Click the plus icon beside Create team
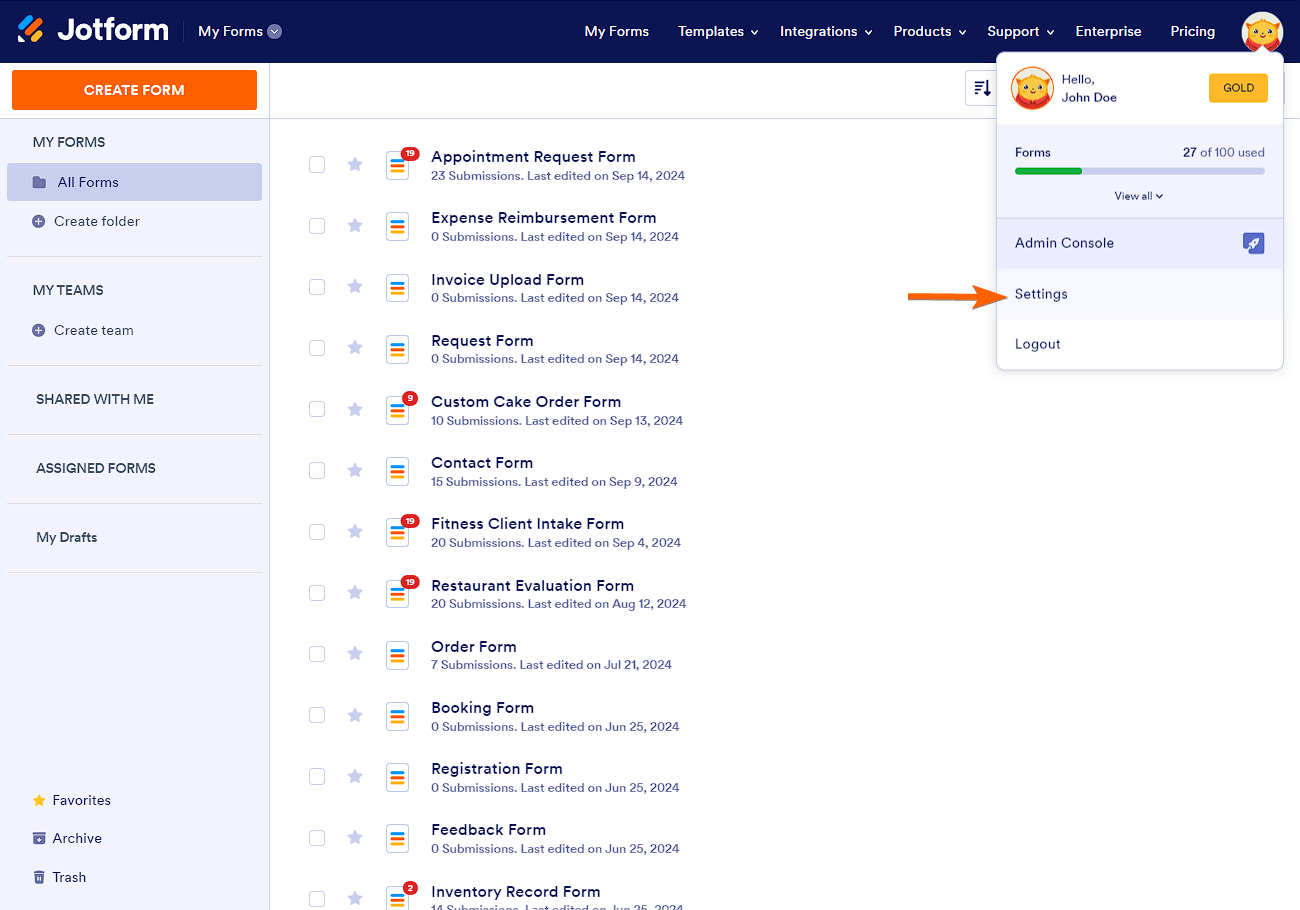 coord(39,330)
